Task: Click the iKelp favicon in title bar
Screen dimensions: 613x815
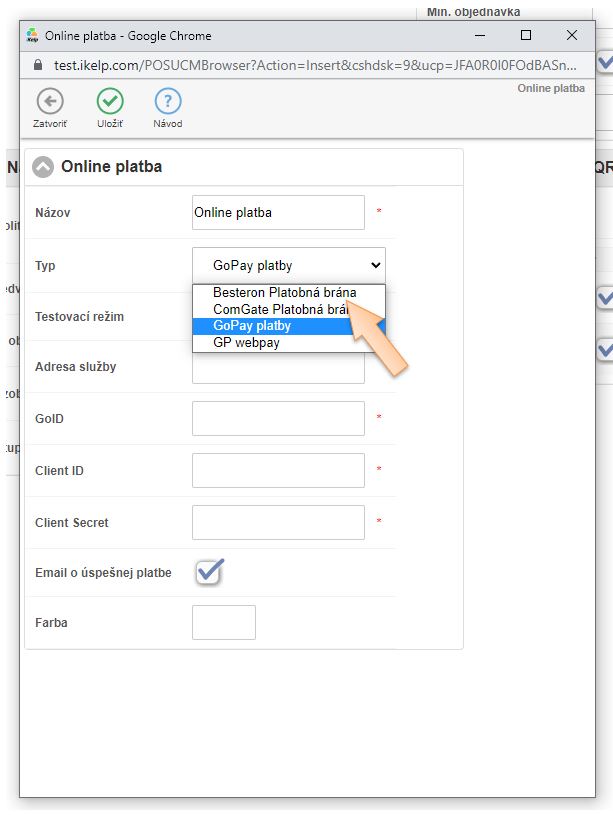Action: pos(32,35)
